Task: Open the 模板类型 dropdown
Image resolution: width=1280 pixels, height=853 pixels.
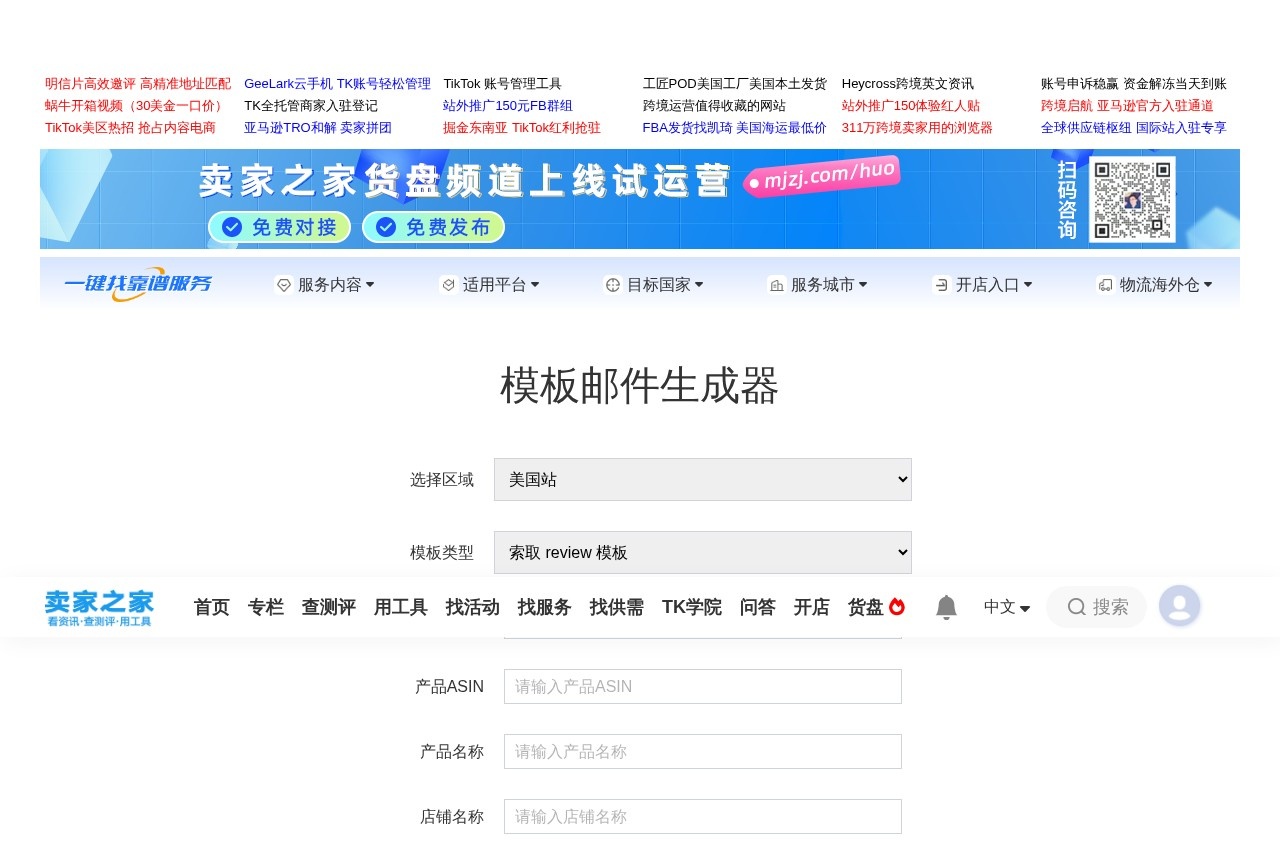Action: click(x=702, y=552)
